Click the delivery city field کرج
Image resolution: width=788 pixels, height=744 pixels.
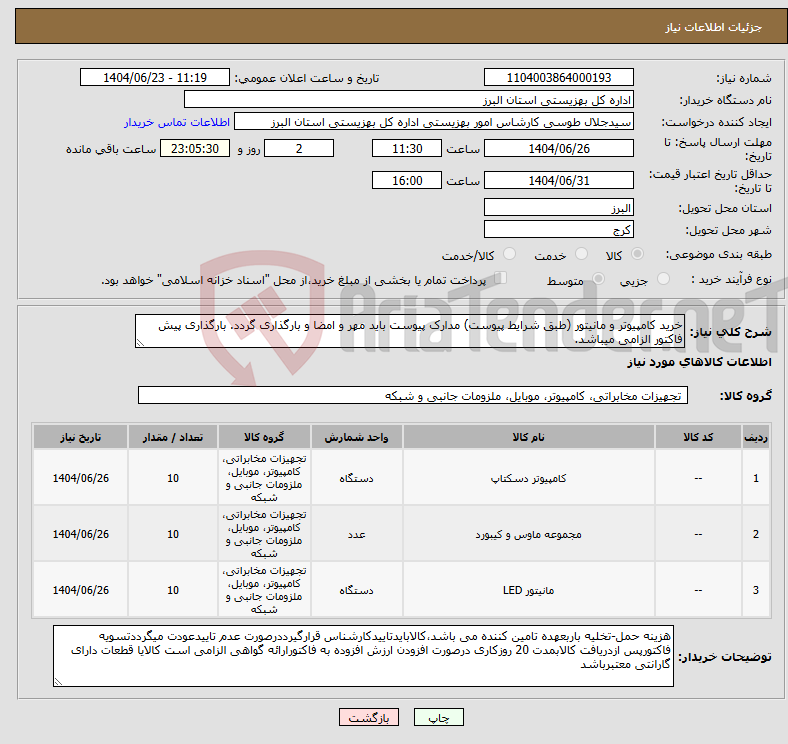point(558,229)
